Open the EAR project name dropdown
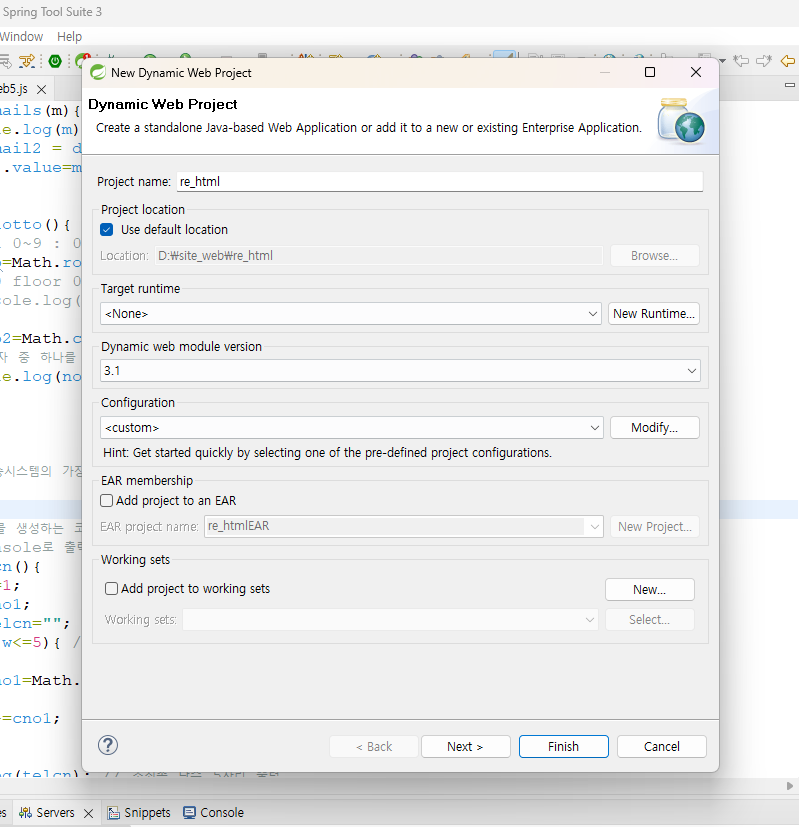Viewport: 799px width, 827px height. (x=594, y=526)
